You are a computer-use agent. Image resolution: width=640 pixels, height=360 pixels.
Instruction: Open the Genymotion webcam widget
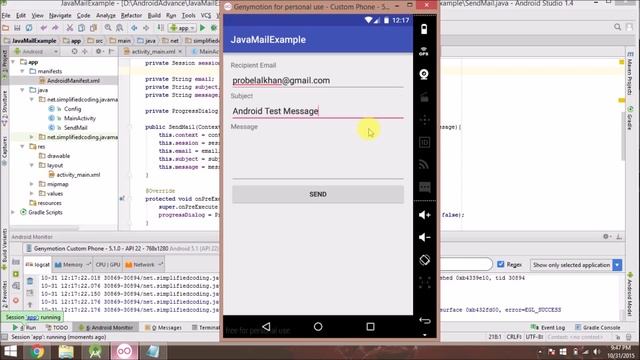point(424,74)
